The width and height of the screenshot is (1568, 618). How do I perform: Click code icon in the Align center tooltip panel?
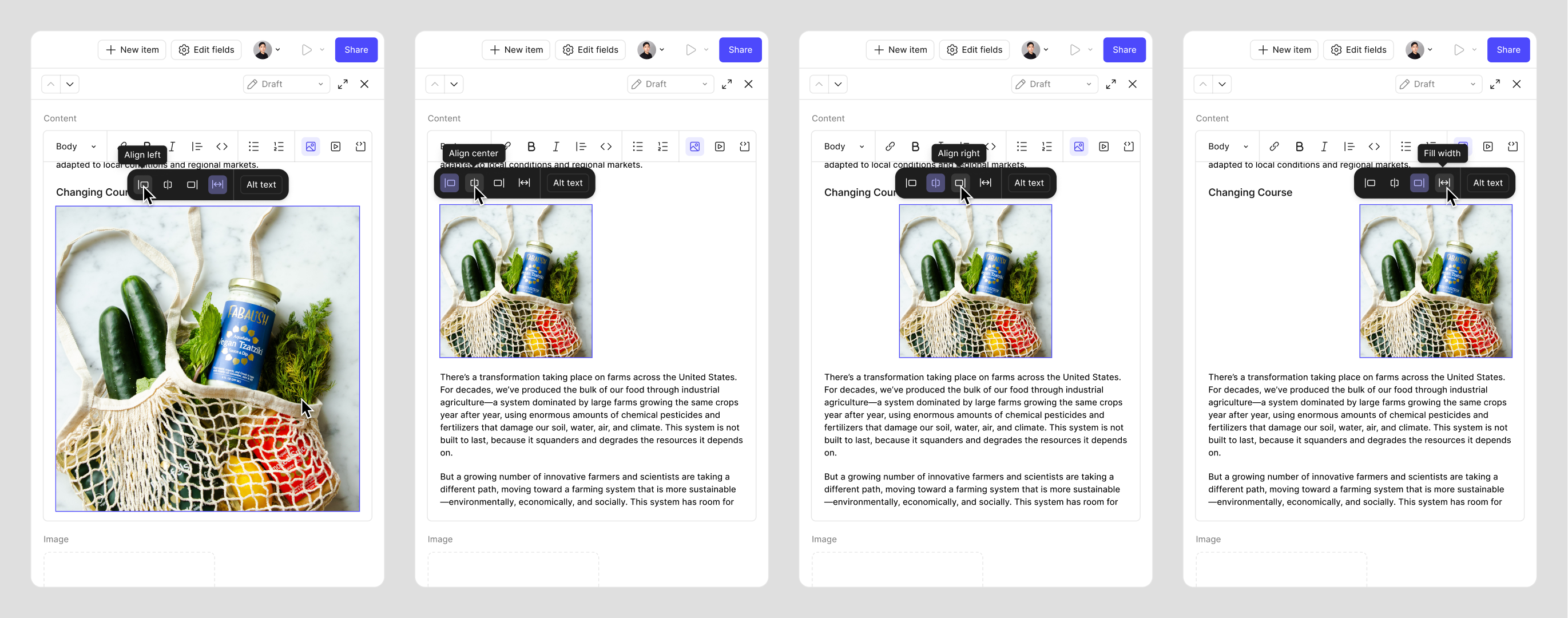click(606, 146)
